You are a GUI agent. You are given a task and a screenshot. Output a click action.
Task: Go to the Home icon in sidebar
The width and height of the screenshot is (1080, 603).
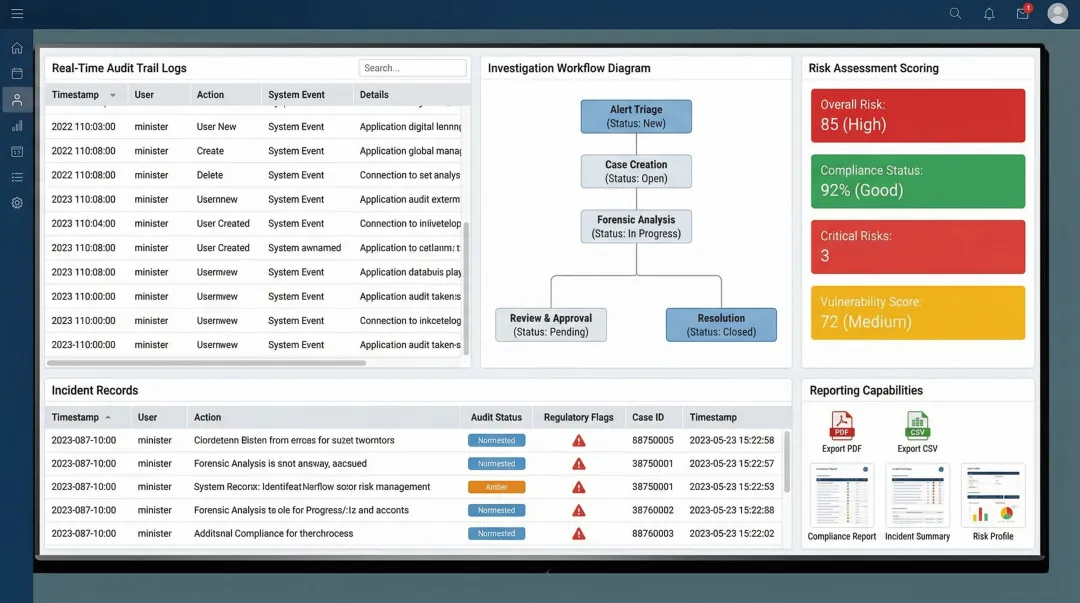[17, 48]
